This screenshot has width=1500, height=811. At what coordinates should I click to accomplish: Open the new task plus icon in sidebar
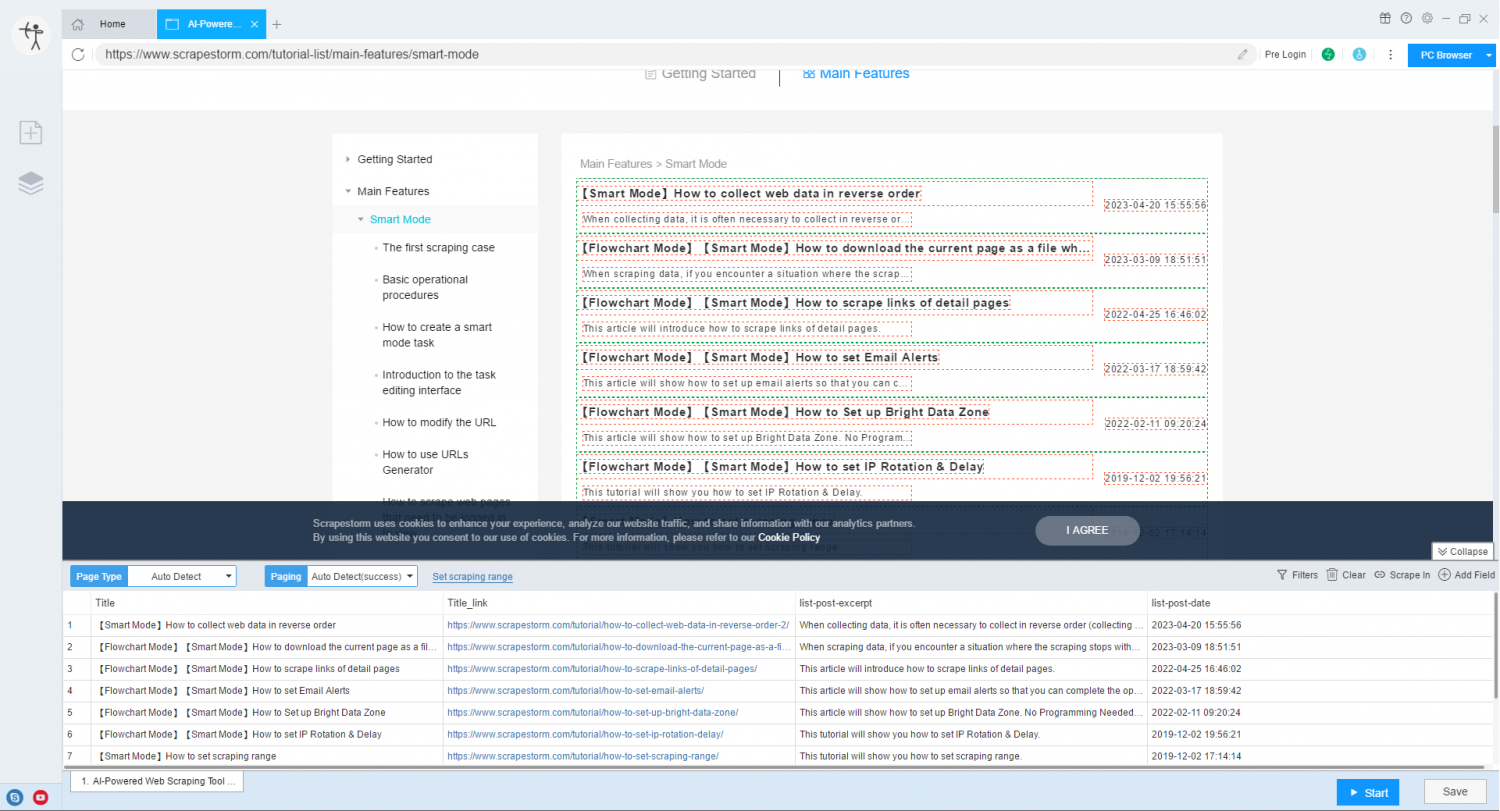(x=31, y=132)
